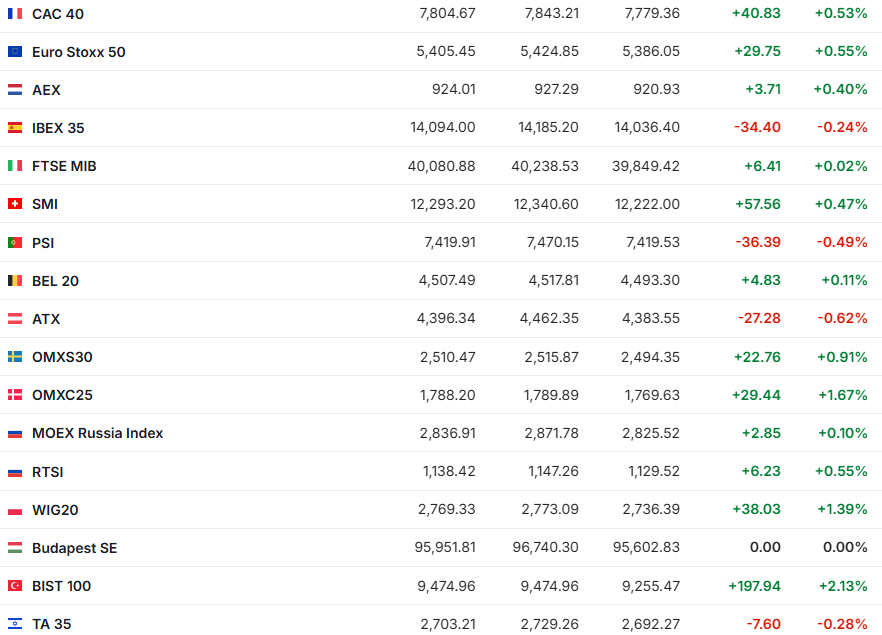Screen dimensions: 882x635
Task: Click the Portugal flag icon beside PSI
Action: tap(15, 243)
